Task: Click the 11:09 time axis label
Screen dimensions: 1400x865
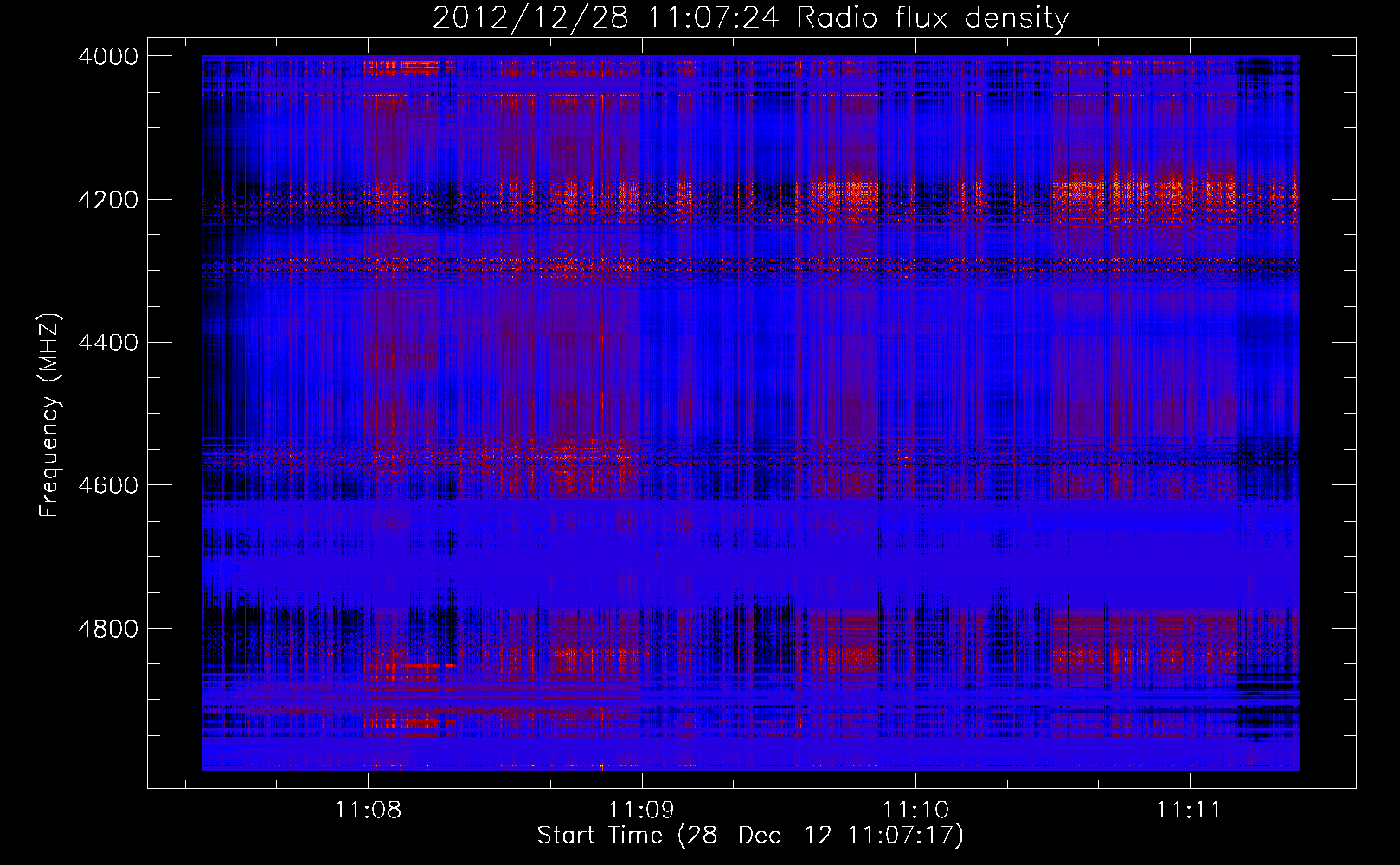Action: click(x=642, y=810)
